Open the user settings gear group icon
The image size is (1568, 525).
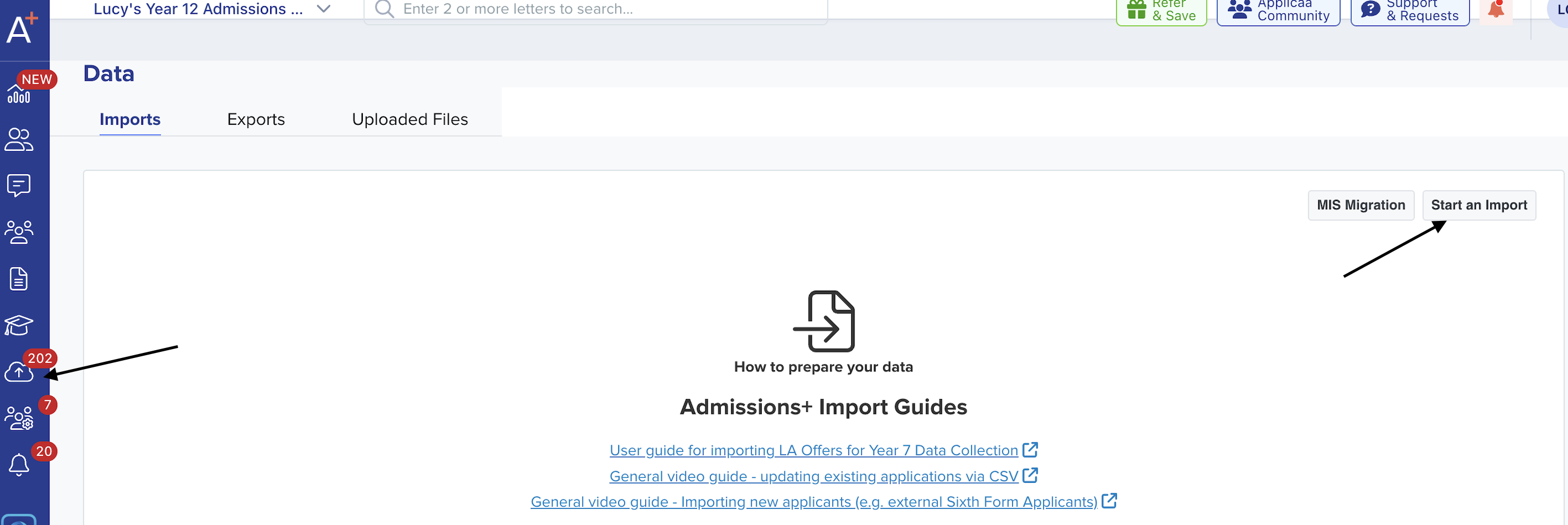[19, 418]
